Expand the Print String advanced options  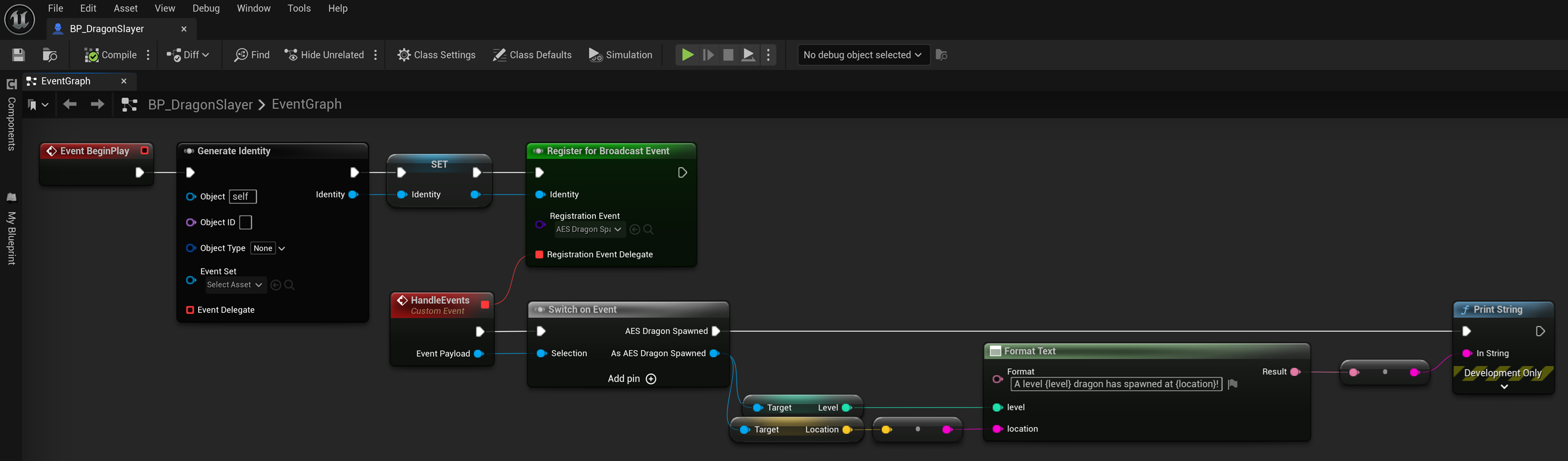(1503, 387)
